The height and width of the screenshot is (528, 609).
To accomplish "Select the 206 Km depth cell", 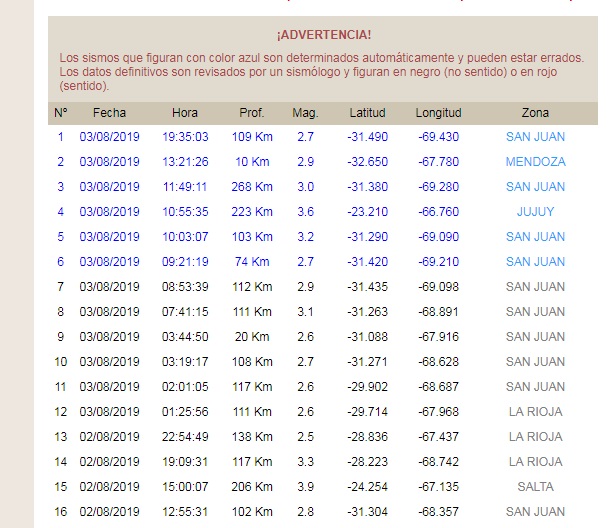I will click(252, 487).
